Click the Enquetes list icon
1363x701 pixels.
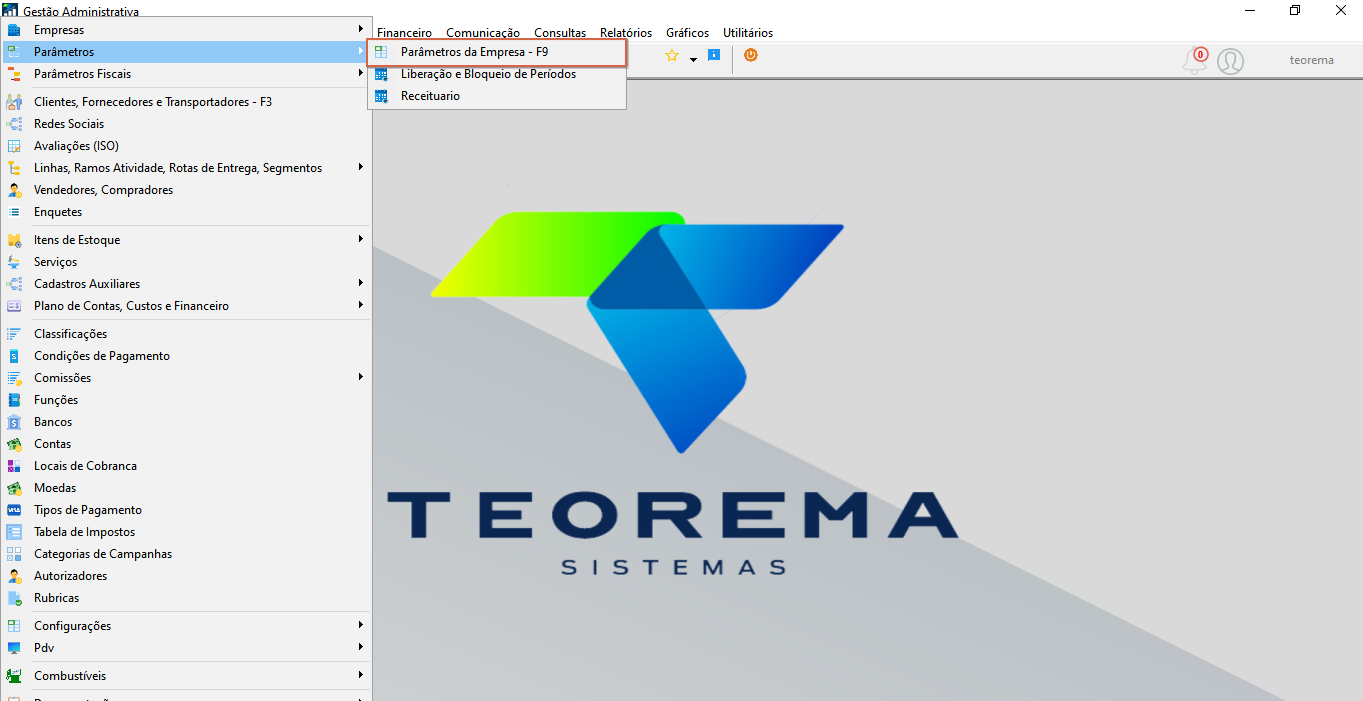[x=14, y=212]
